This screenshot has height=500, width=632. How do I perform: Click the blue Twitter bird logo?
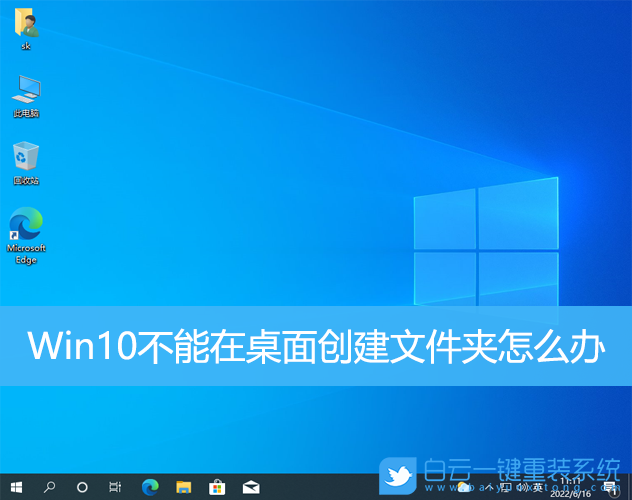click(402, 476)
